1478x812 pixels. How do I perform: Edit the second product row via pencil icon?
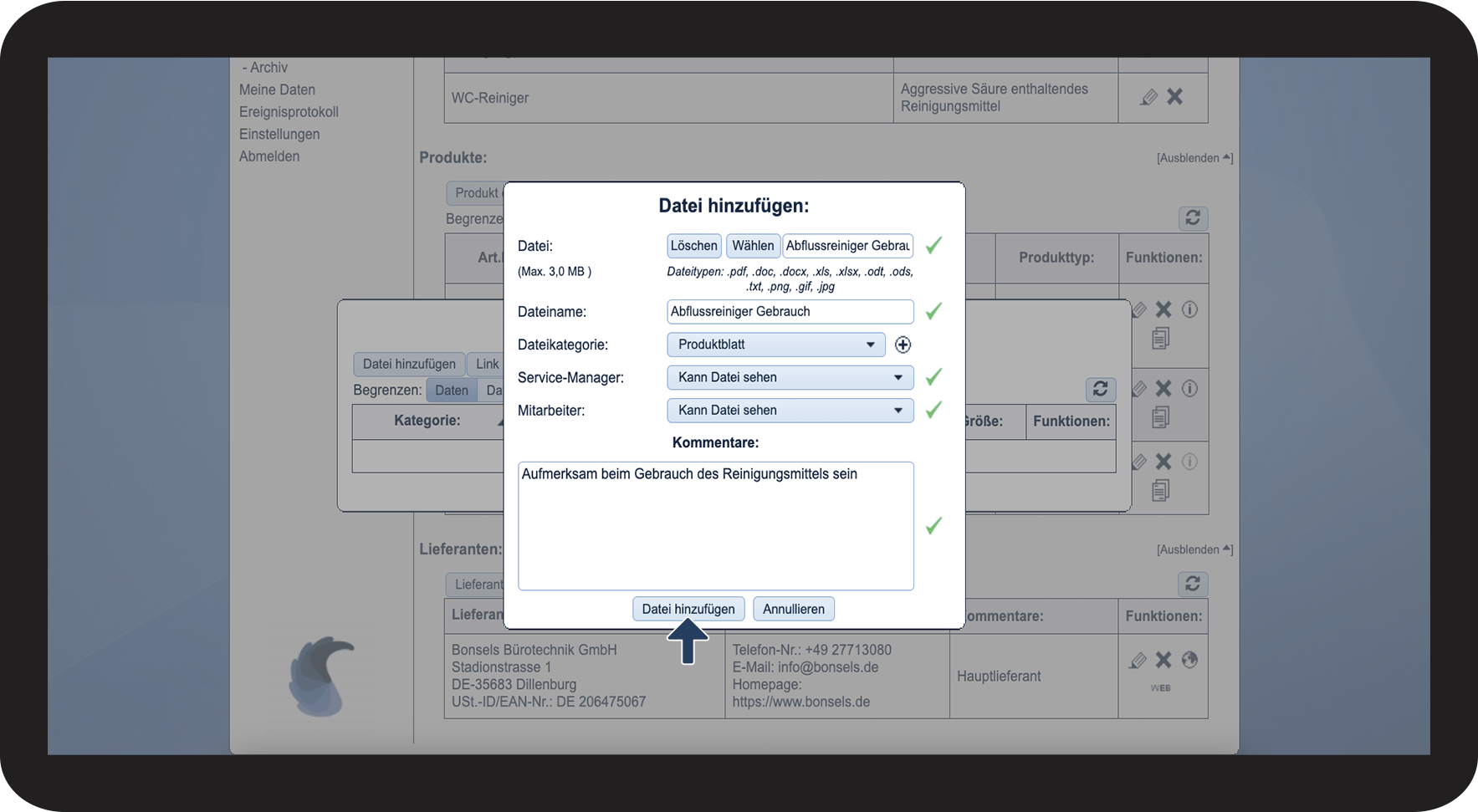point(1139,389)
